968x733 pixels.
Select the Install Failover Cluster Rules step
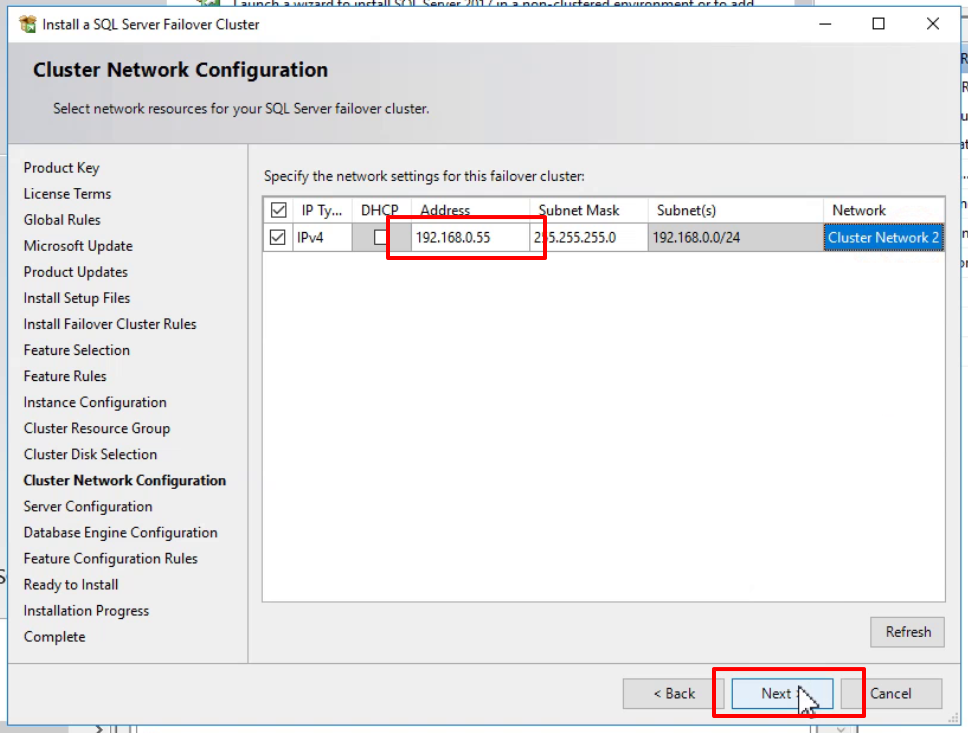[x=110, y=324]
